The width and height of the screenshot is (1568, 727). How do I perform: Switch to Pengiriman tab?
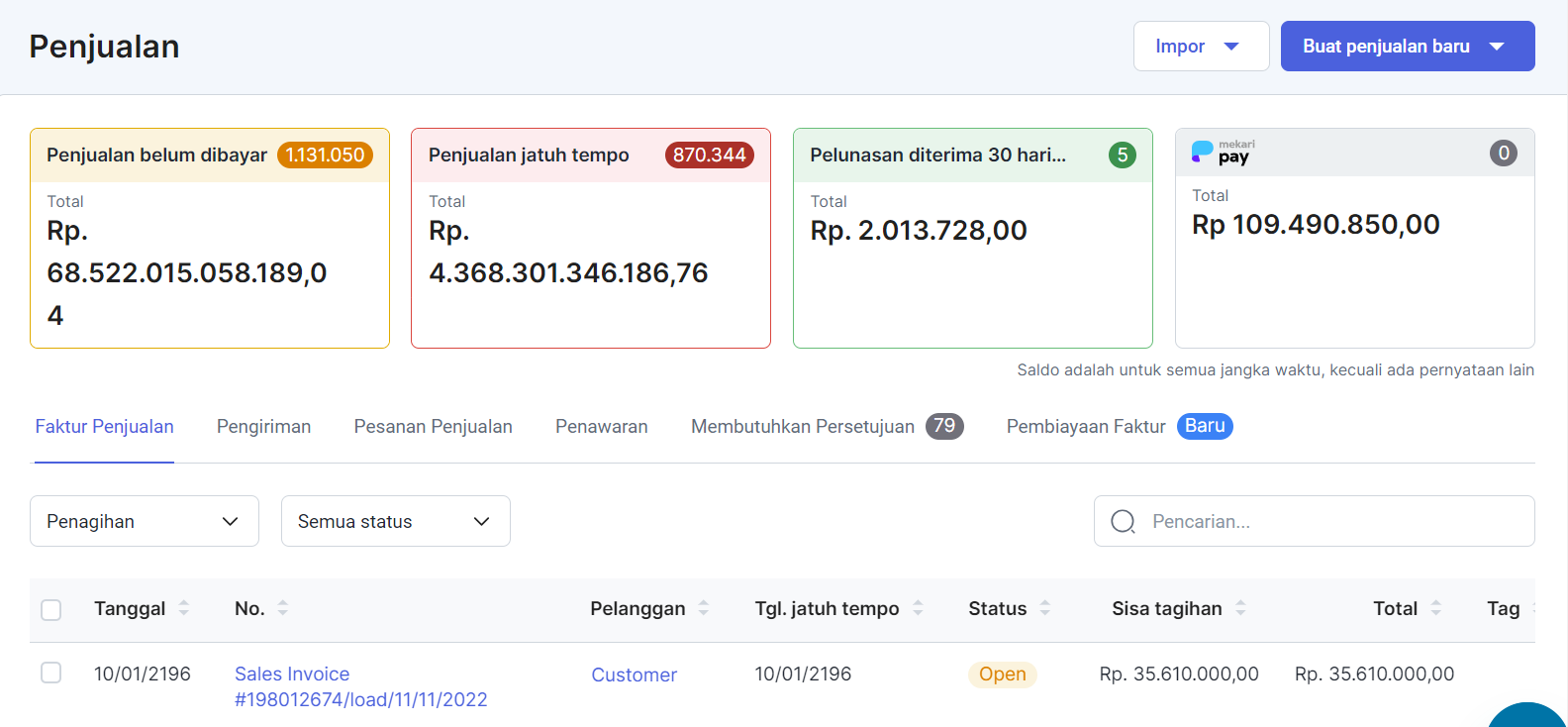pos(263,427)
